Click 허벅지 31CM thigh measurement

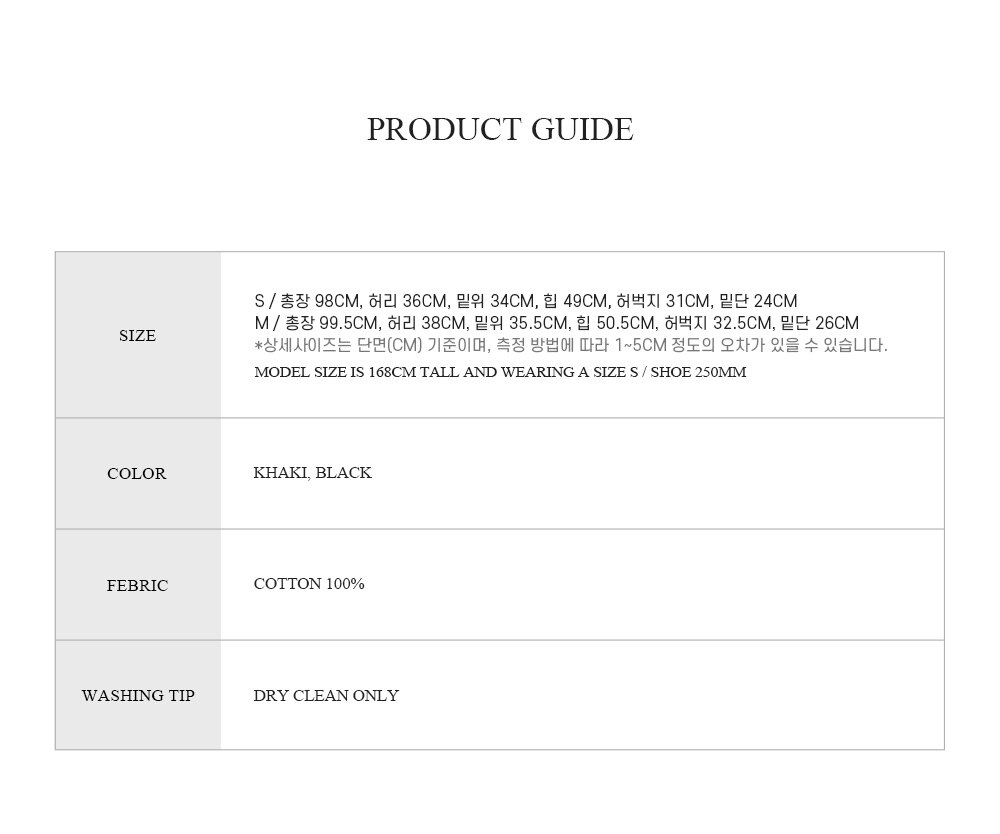pos(664,301)
